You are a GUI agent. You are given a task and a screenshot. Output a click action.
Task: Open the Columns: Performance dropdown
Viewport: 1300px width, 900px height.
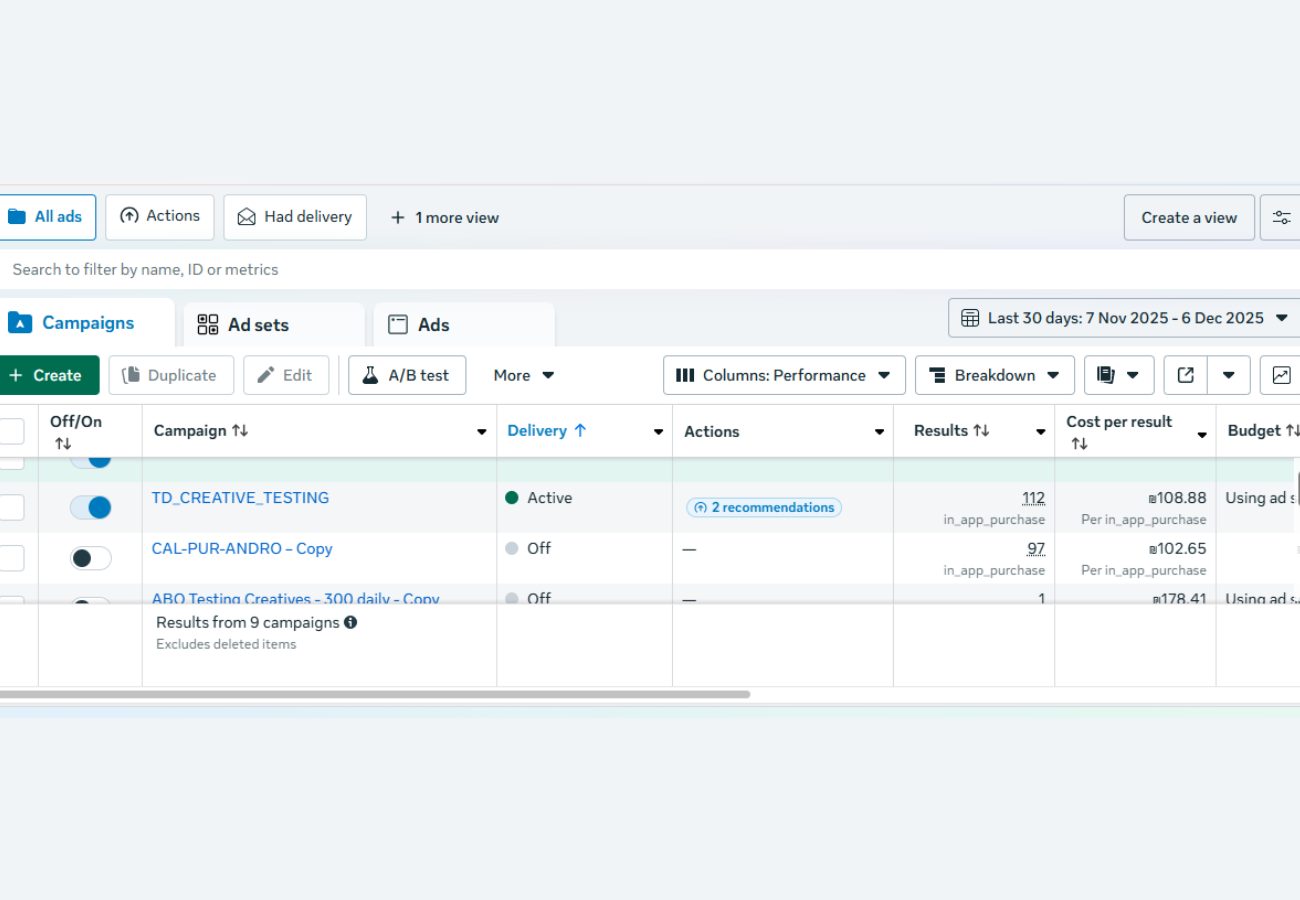tap(784, 375)
